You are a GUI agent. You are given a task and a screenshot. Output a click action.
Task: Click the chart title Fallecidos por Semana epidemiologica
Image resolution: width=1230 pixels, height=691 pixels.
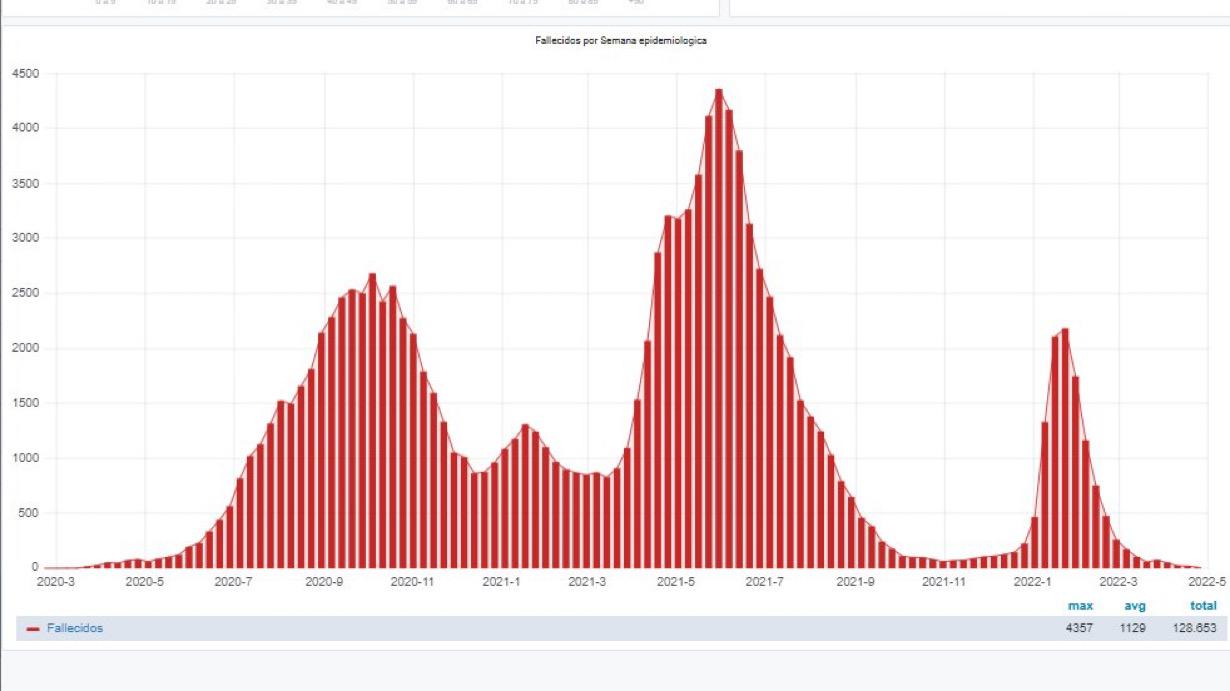pyautogui.click(x=622, y=41)
